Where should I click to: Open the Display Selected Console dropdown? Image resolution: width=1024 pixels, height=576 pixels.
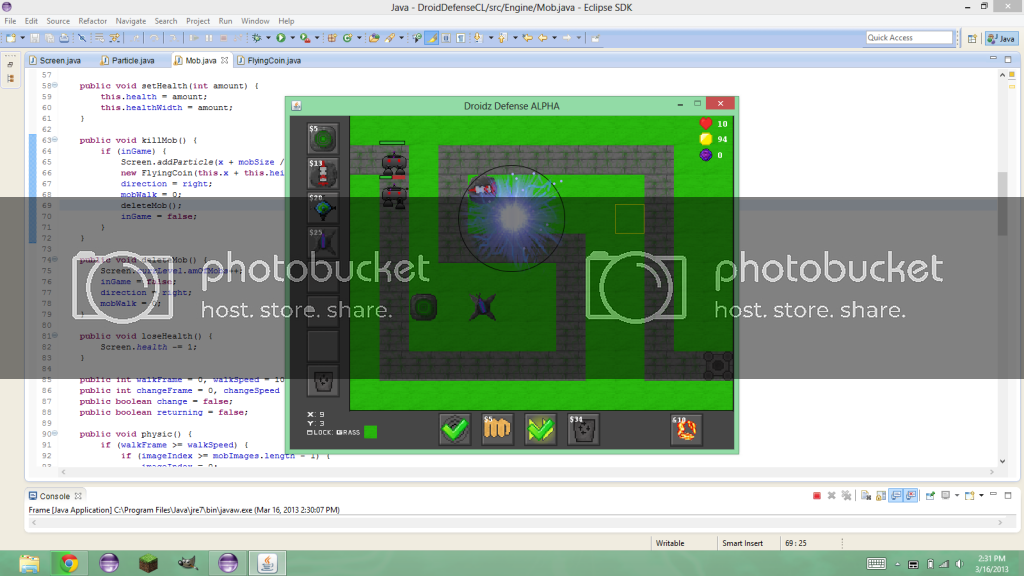click(957, 496)
